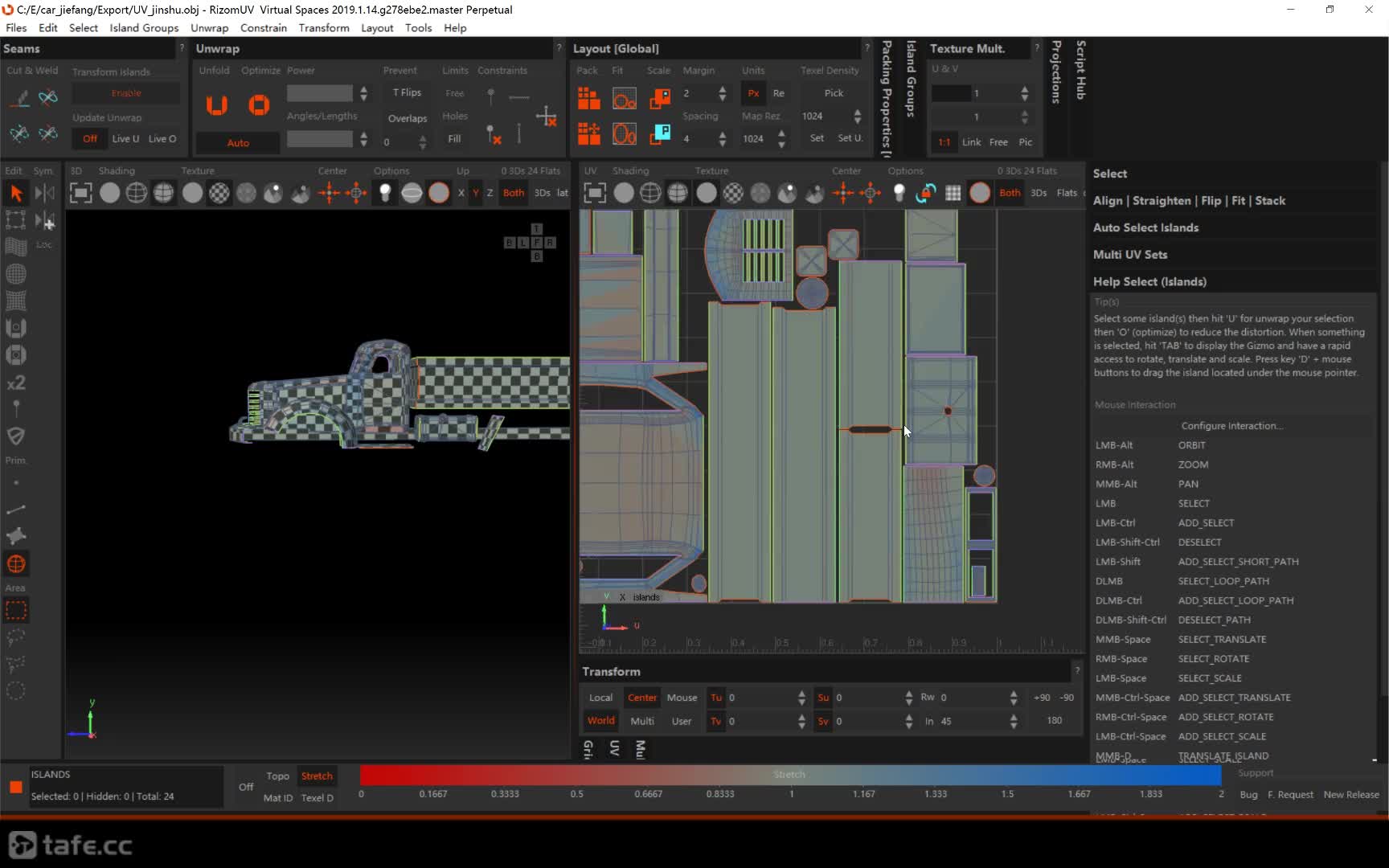Click the x2 tool in left sidebar
Viewport: 1389px width, 868px height.
tap(16, 383)
